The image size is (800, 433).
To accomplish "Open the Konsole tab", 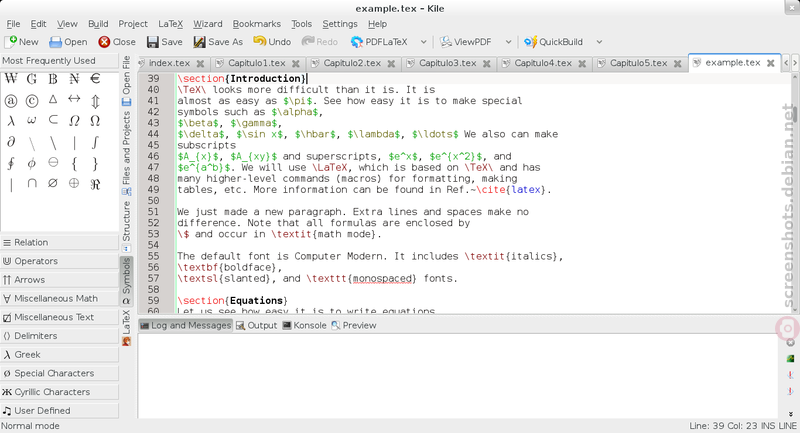I will point(304,325).
